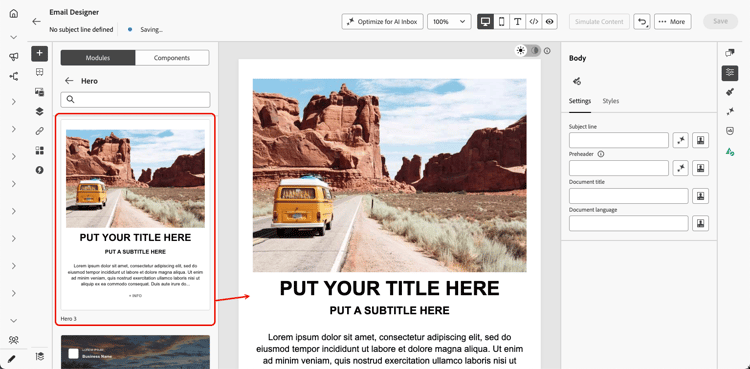Click into the Subject line input
This screenshot has height=369, width=750.
pyautogui.click(x=619, y=140)
